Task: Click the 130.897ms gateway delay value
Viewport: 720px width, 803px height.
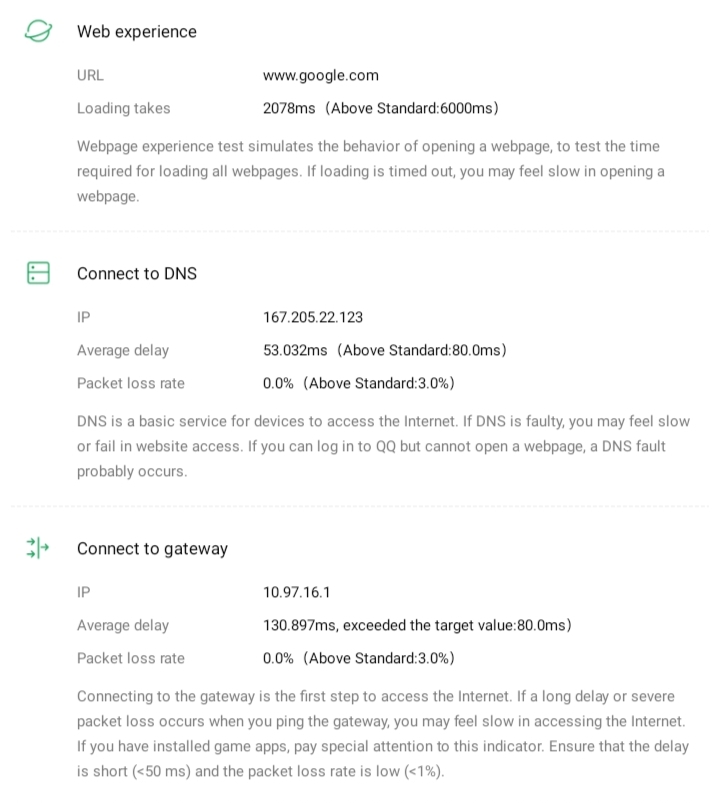Action: click(x=417, y=625)
